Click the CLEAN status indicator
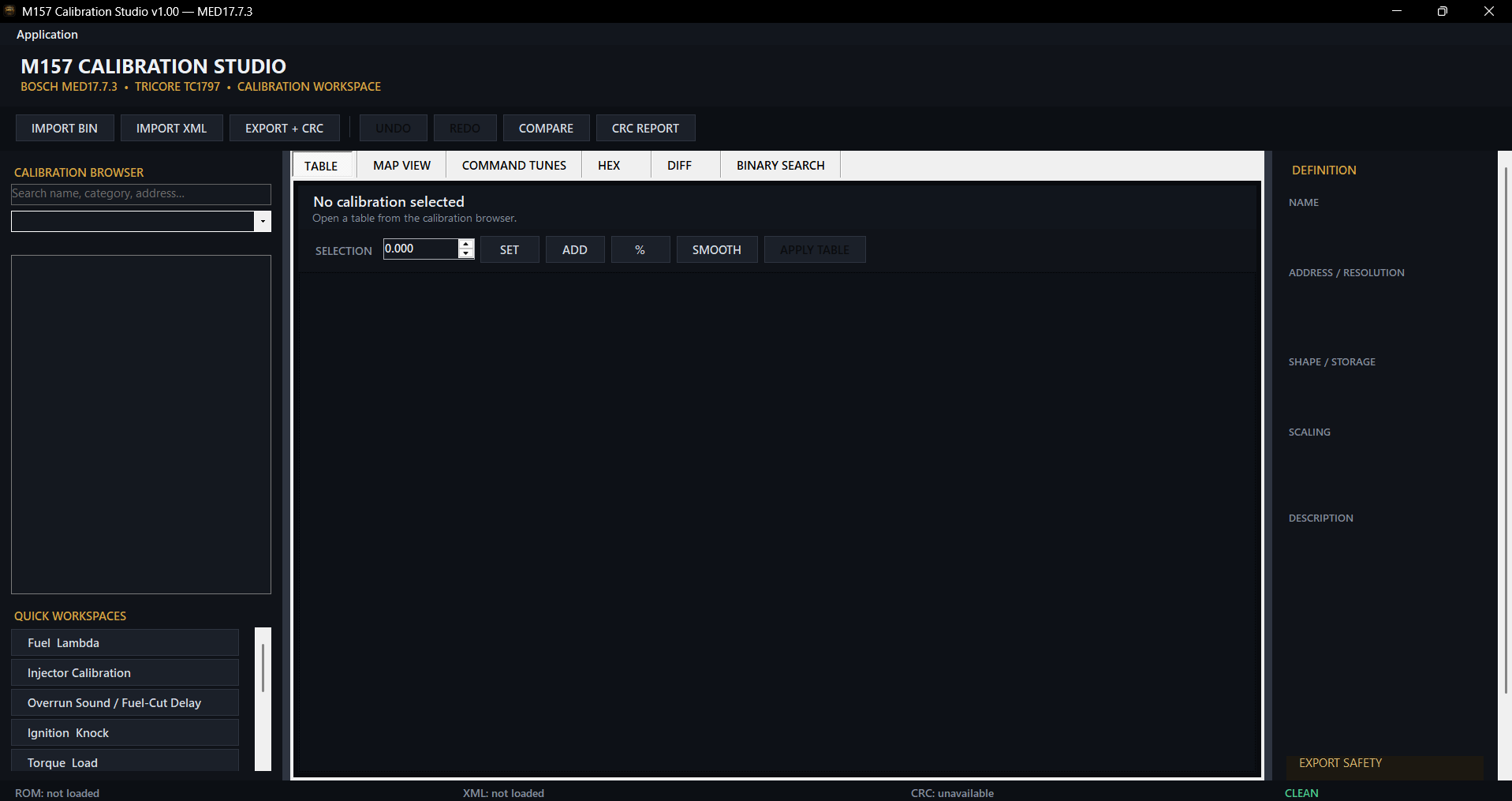 pos(1301,793)
